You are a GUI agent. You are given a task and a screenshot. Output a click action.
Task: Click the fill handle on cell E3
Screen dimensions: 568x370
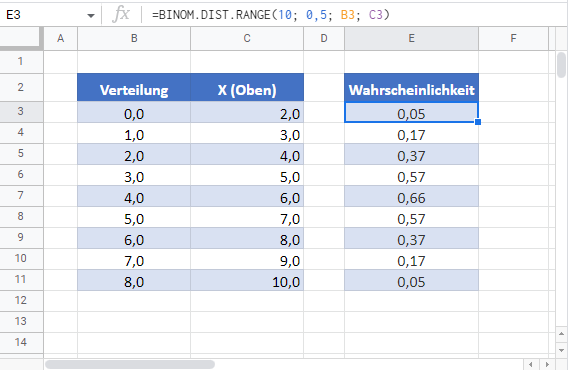[x=478, y=122]
